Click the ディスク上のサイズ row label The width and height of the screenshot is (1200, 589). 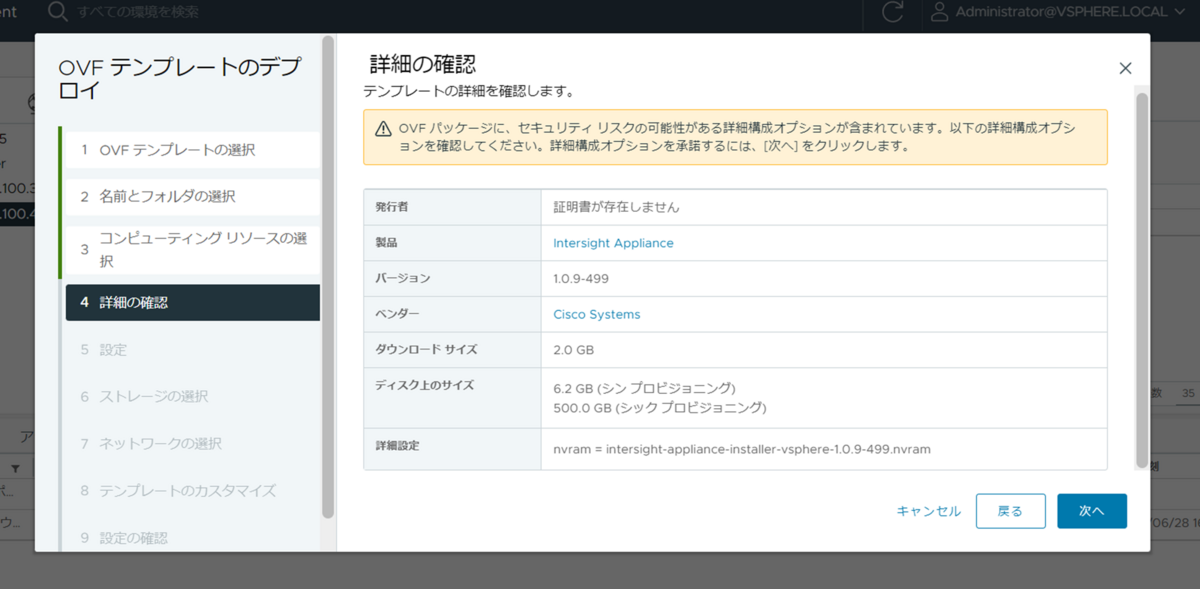click(424, 385)
